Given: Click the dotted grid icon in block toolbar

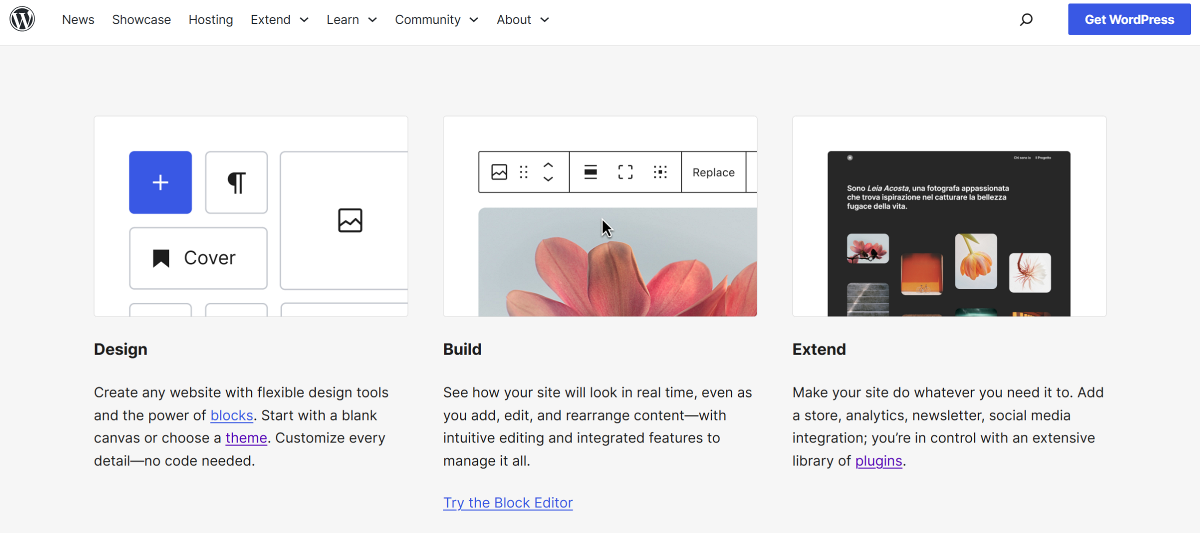Looking at the screenshot, I should [x=660, y=172].
